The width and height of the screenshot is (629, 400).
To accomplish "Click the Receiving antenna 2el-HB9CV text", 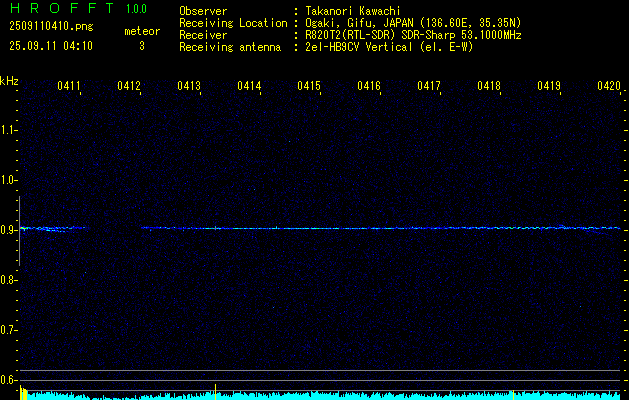I will (x=390, y=47).
